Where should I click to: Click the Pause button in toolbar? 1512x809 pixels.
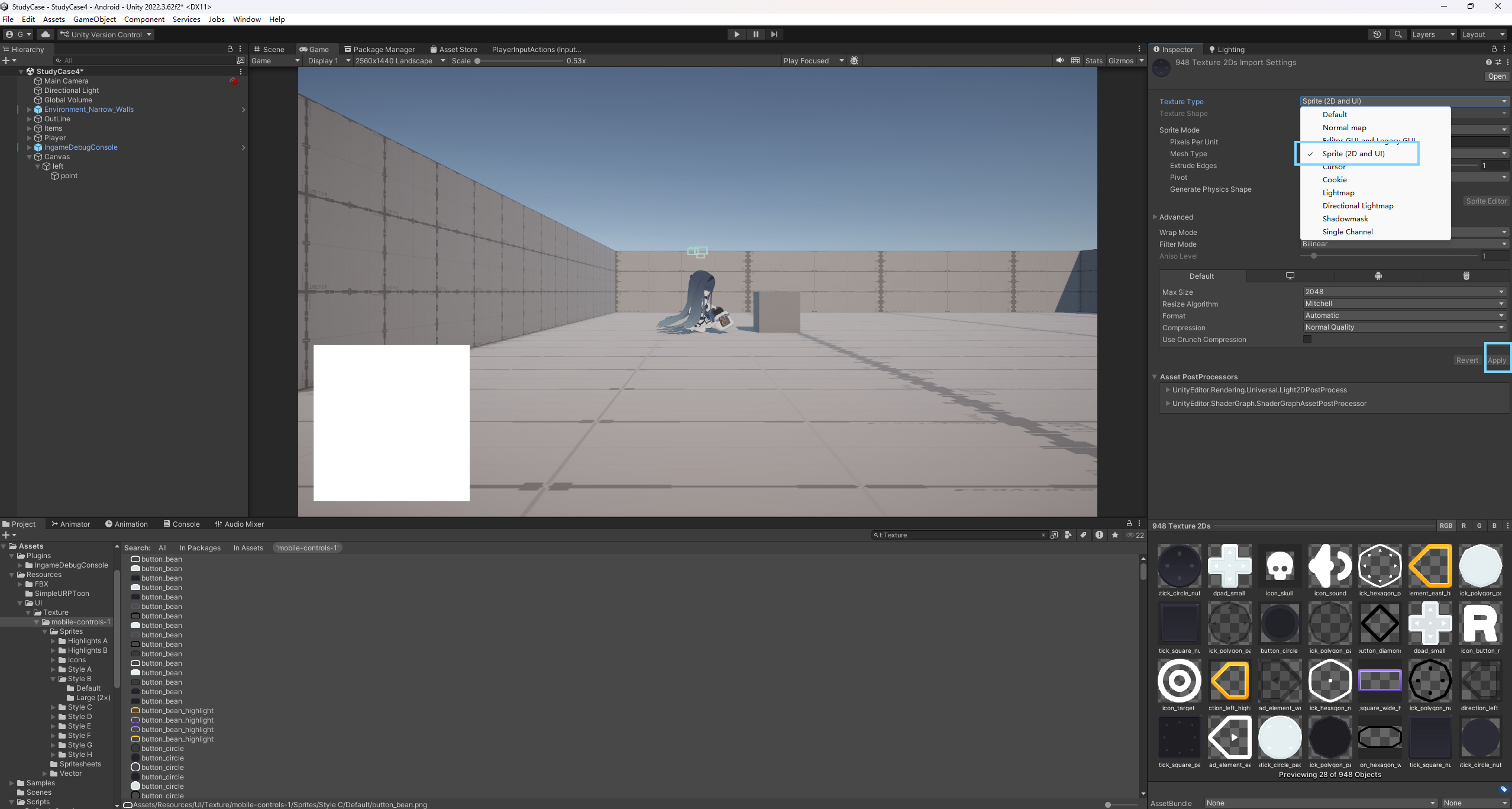pyautogui.click(x=755, y=34)
